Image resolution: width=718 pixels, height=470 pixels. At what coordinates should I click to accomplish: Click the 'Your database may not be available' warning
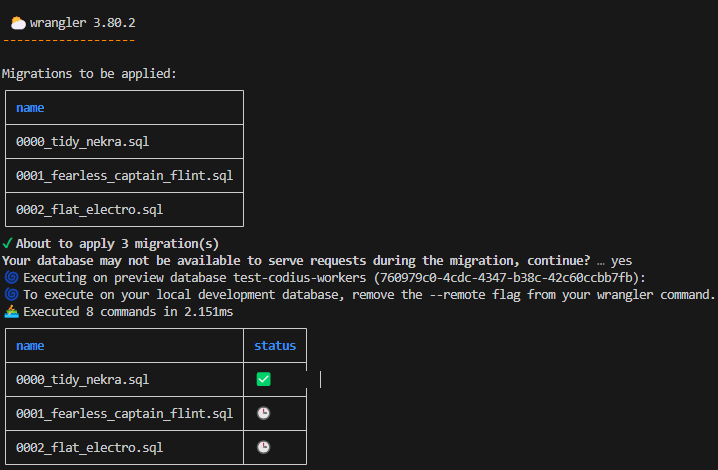pyautogui.click(x=296, y=261)
